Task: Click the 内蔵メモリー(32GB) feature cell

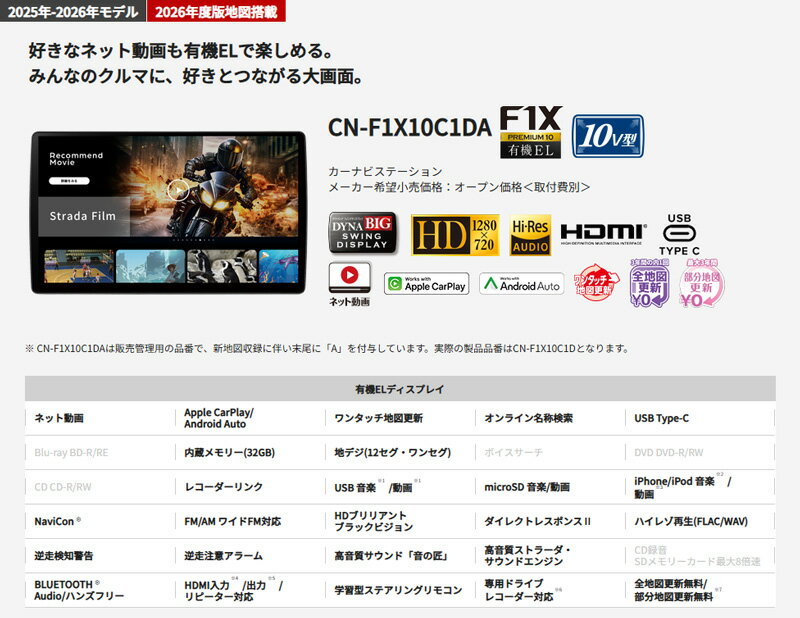Action: coord(229,452)
